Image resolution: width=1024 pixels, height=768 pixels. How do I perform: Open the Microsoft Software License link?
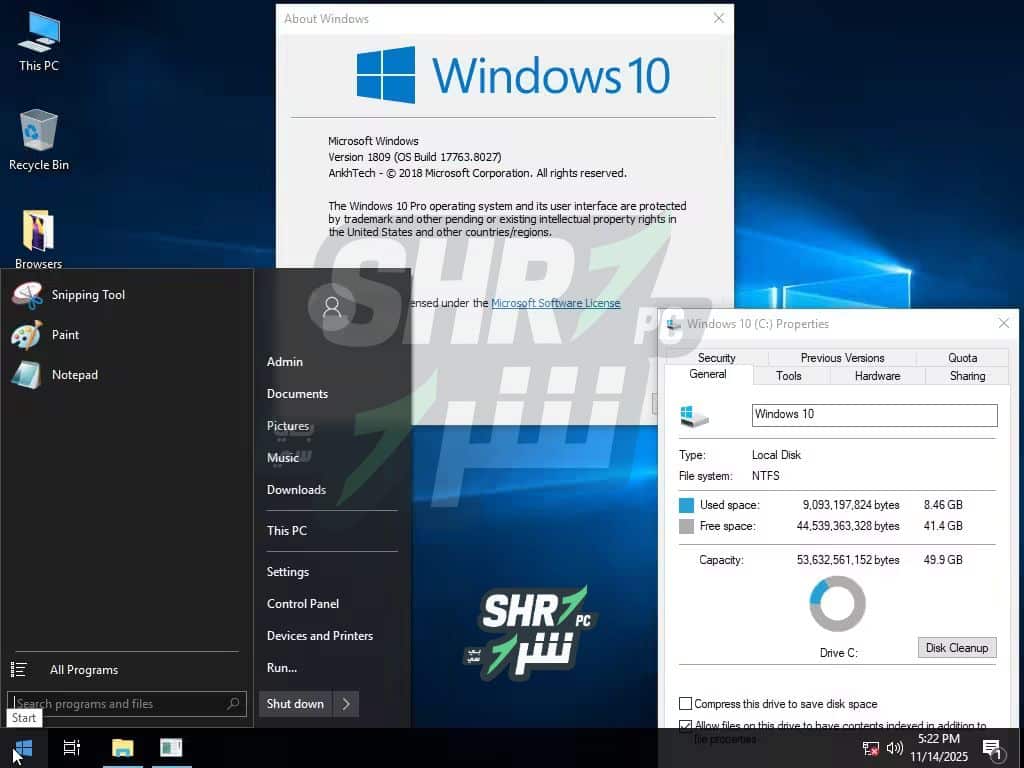(x=556, y=303)
